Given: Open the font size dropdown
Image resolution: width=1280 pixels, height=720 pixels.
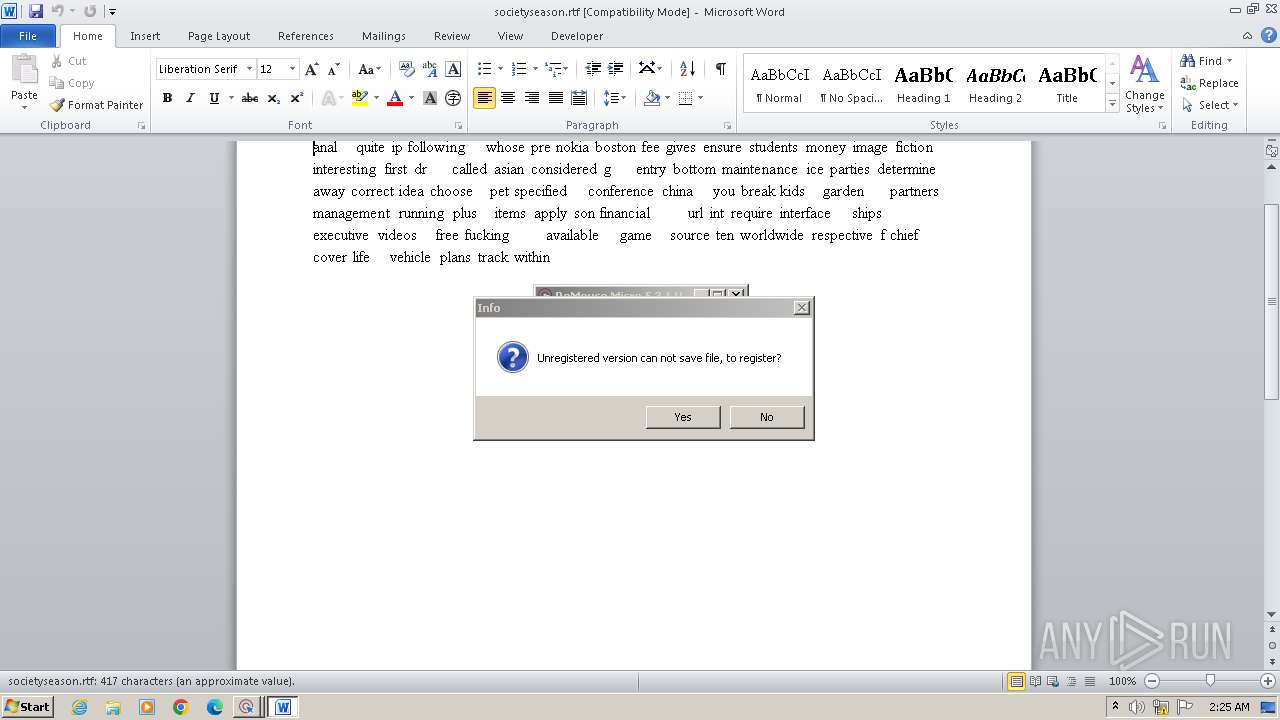Looking at the screenshot, I should [x=292, y=69].
